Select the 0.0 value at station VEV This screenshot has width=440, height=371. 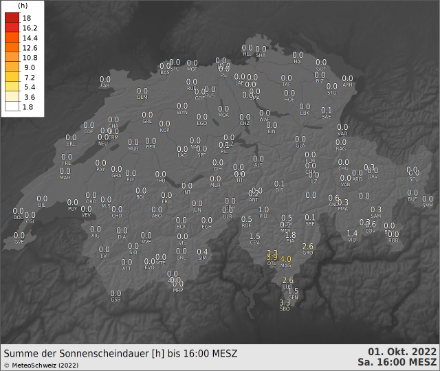[x=86, y=209]
